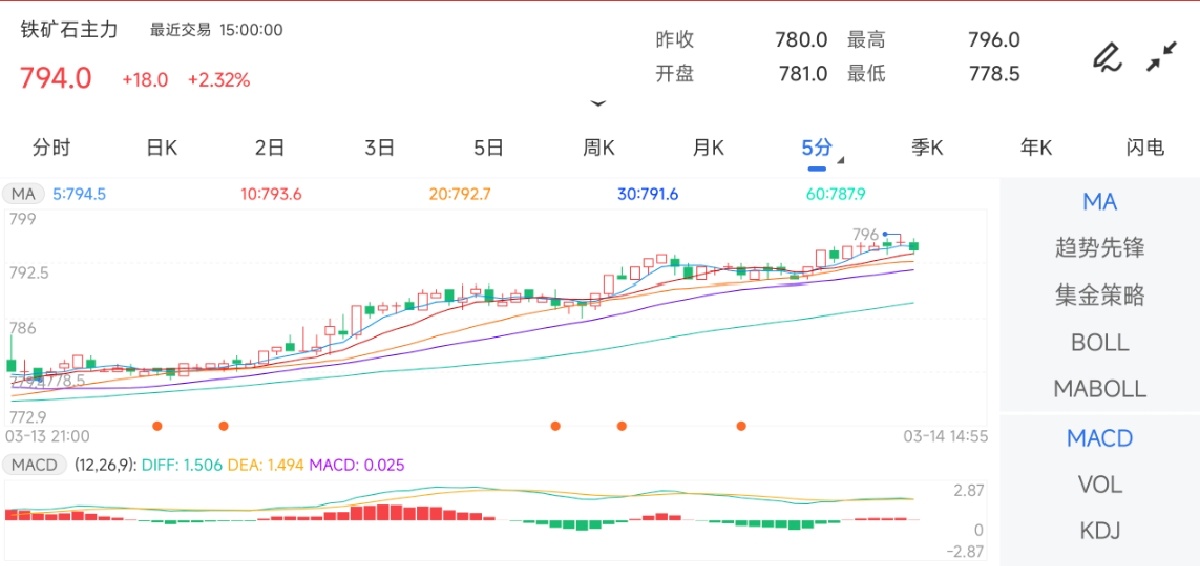Select the 5分 tab
The height and width of the screenshot is (566, 1200).
click(817, 148)
